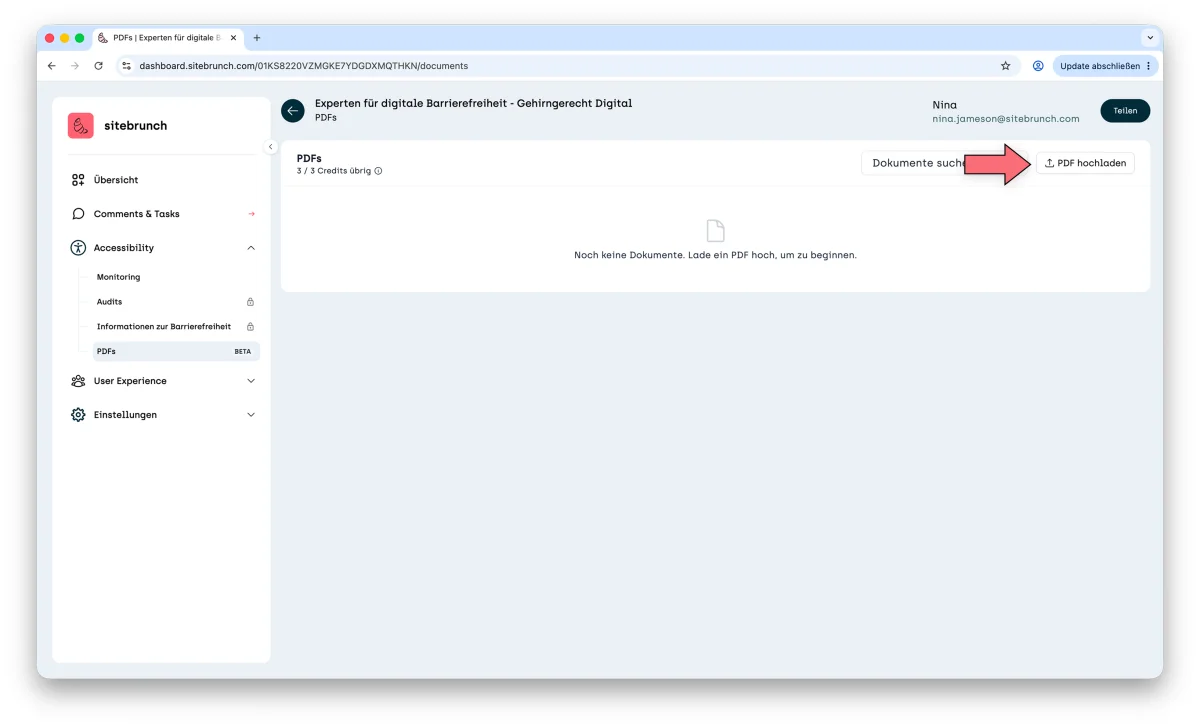This screenshot has height=727, width=1200.
Task: Click the user name Nina
Action: click(944, 104)
